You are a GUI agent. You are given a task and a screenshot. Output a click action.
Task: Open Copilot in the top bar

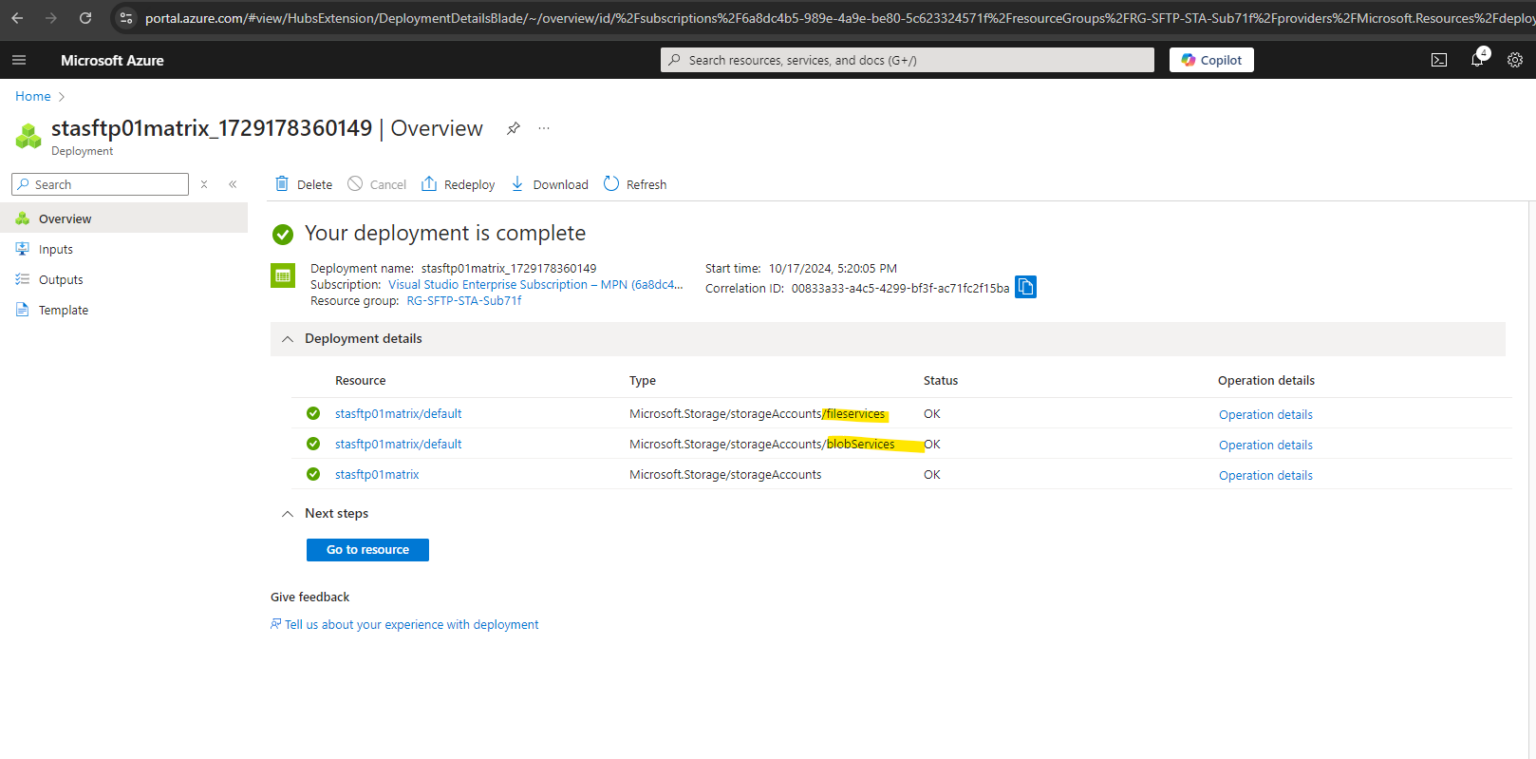[1211, 60]
